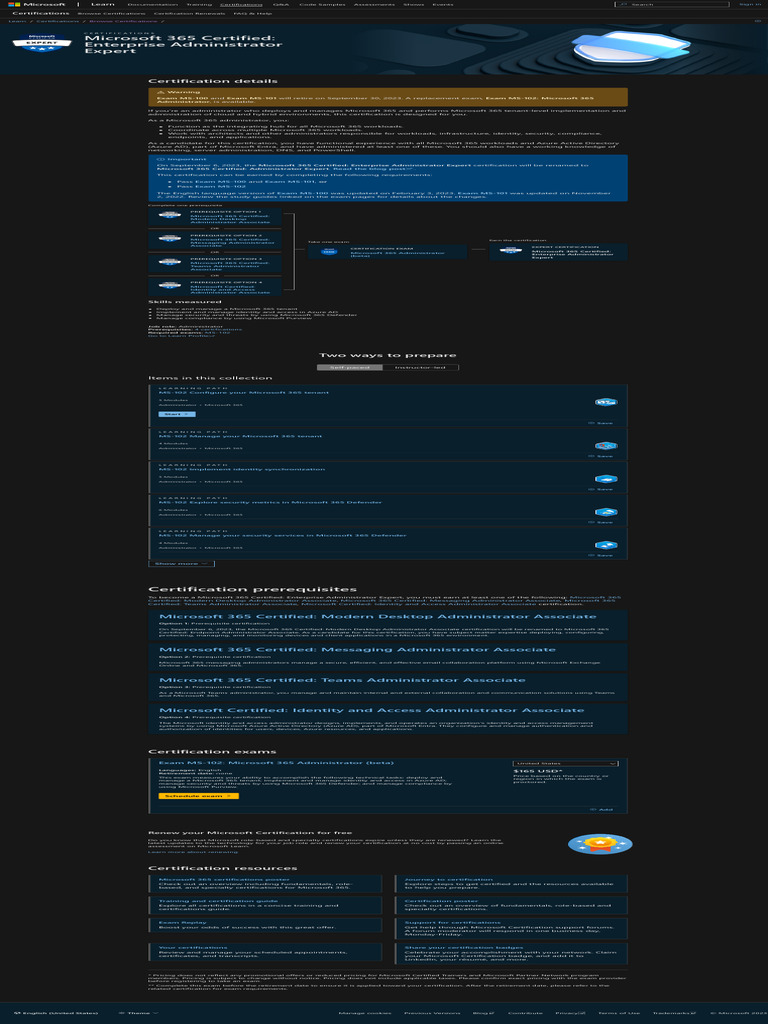This screenshot has width=768, height=1024.
Task: Open the Exam Replay resource link
Action: click(182, 922)
